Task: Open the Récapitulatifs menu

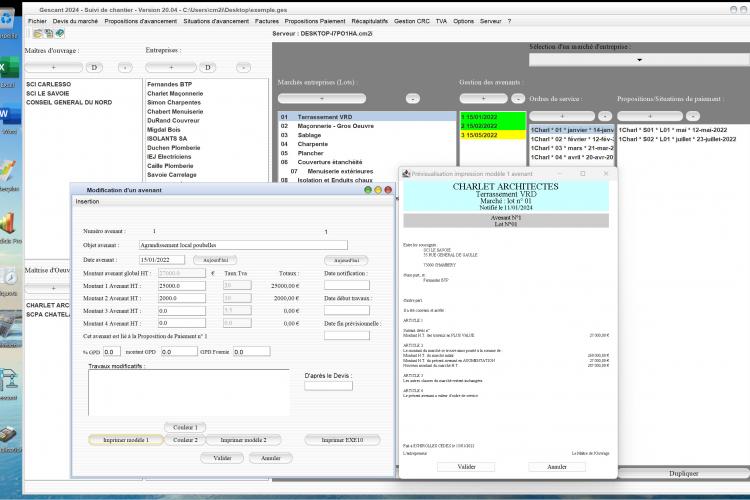Action: pyautogui.click(x=369, y=21)
